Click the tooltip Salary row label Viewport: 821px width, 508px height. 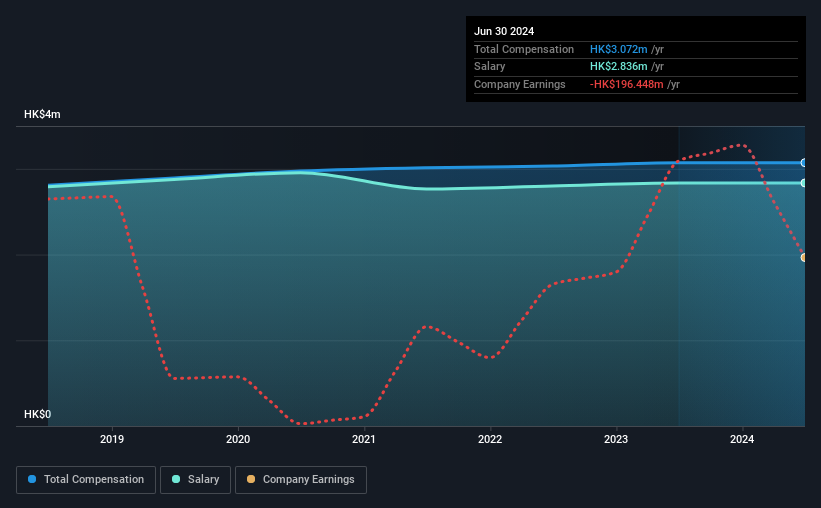click(x=490, y=67)
